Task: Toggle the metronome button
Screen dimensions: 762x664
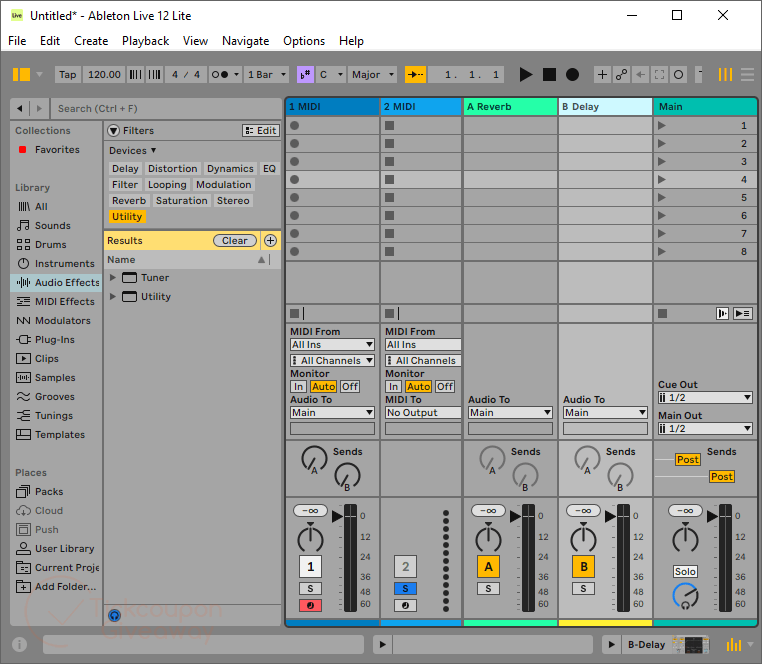Action: pos(220,75)
